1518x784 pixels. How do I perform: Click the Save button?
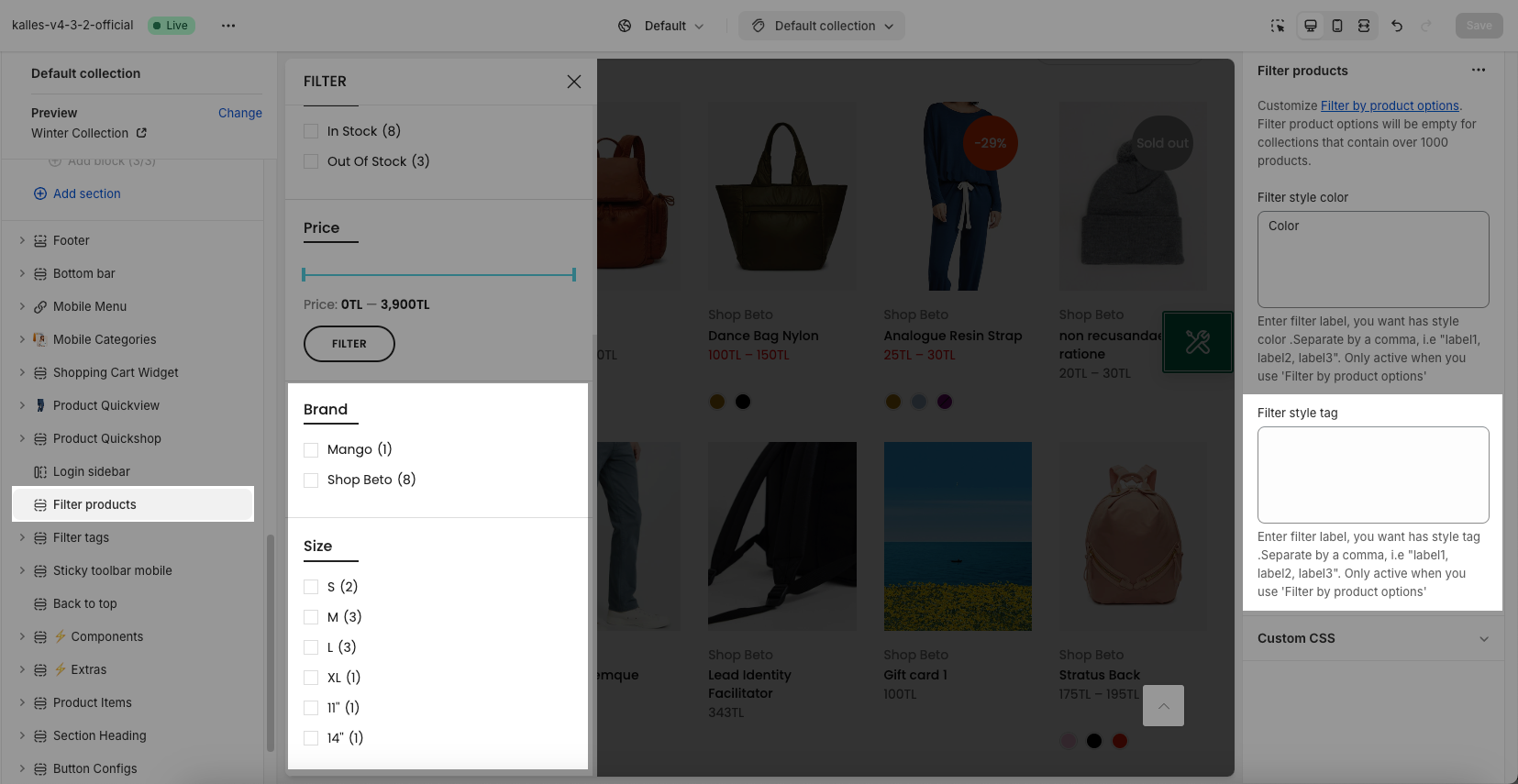[1479, 26]
